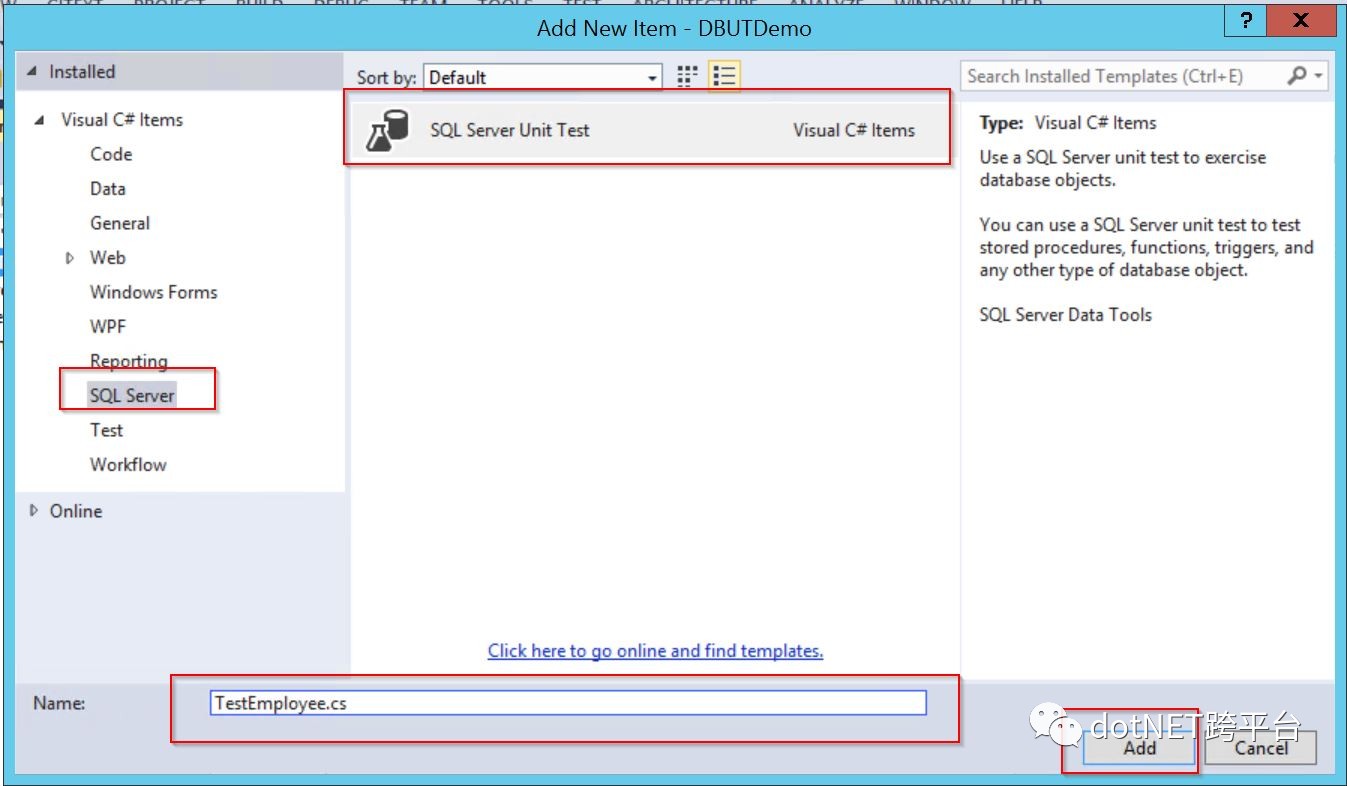1347x786 pixels.
Task: Select the Installed templates heading
Action: (x=82, y=72)
